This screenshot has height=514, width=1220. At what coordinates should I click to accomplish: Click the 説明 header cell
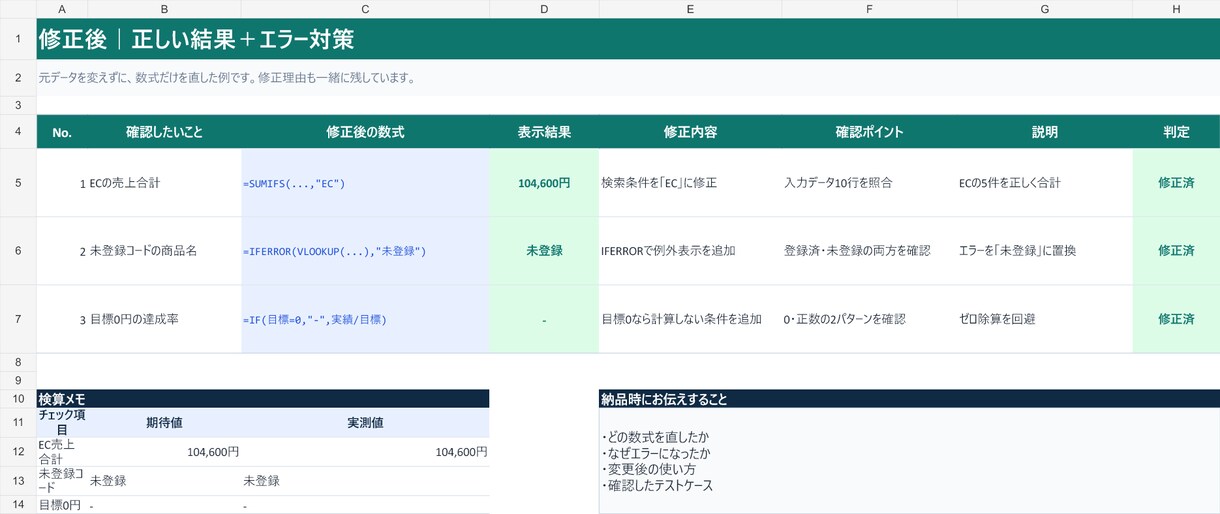pos(1044,132)
